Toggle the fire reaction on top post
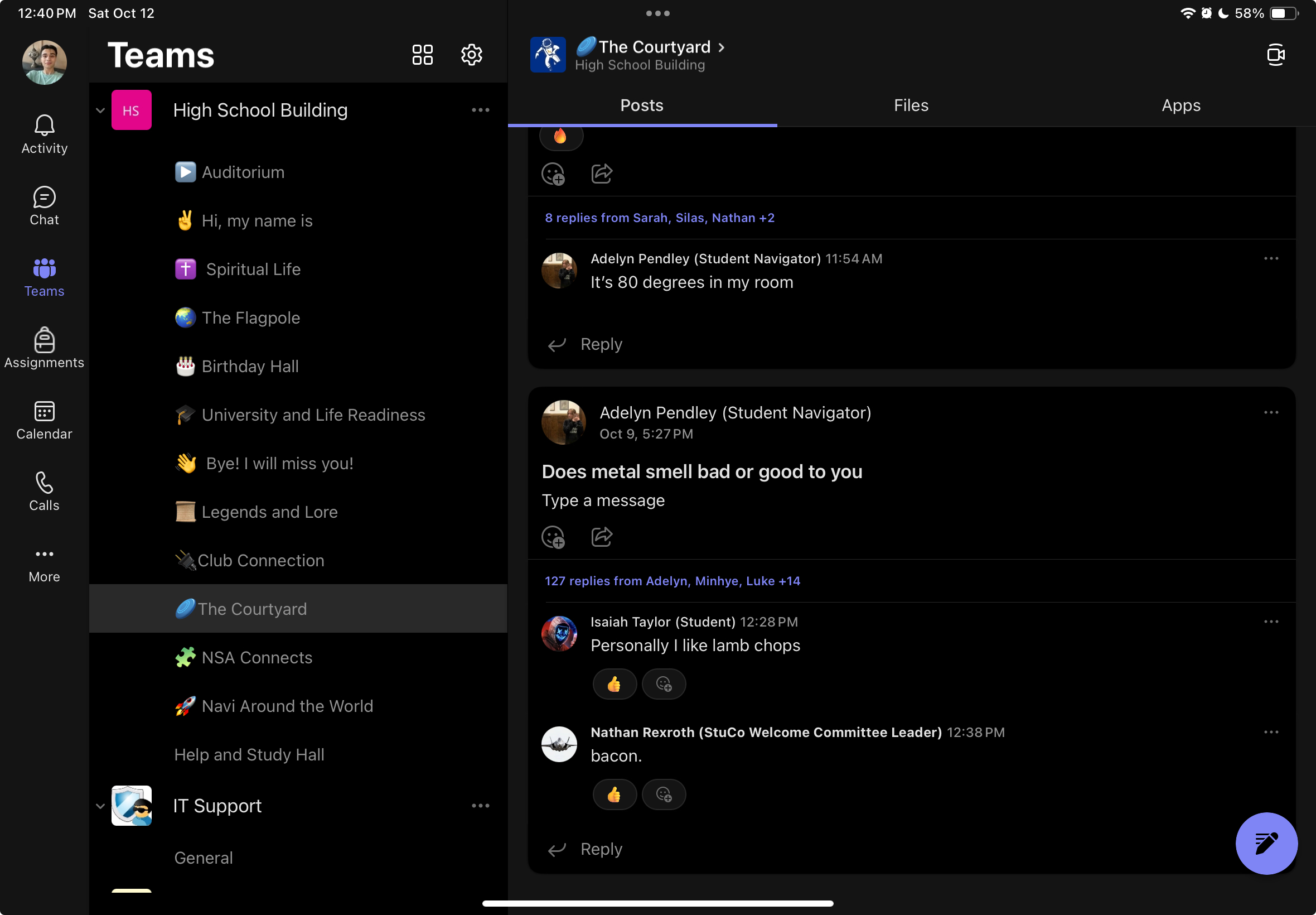 pyautogui.click(x=560, y=137)
